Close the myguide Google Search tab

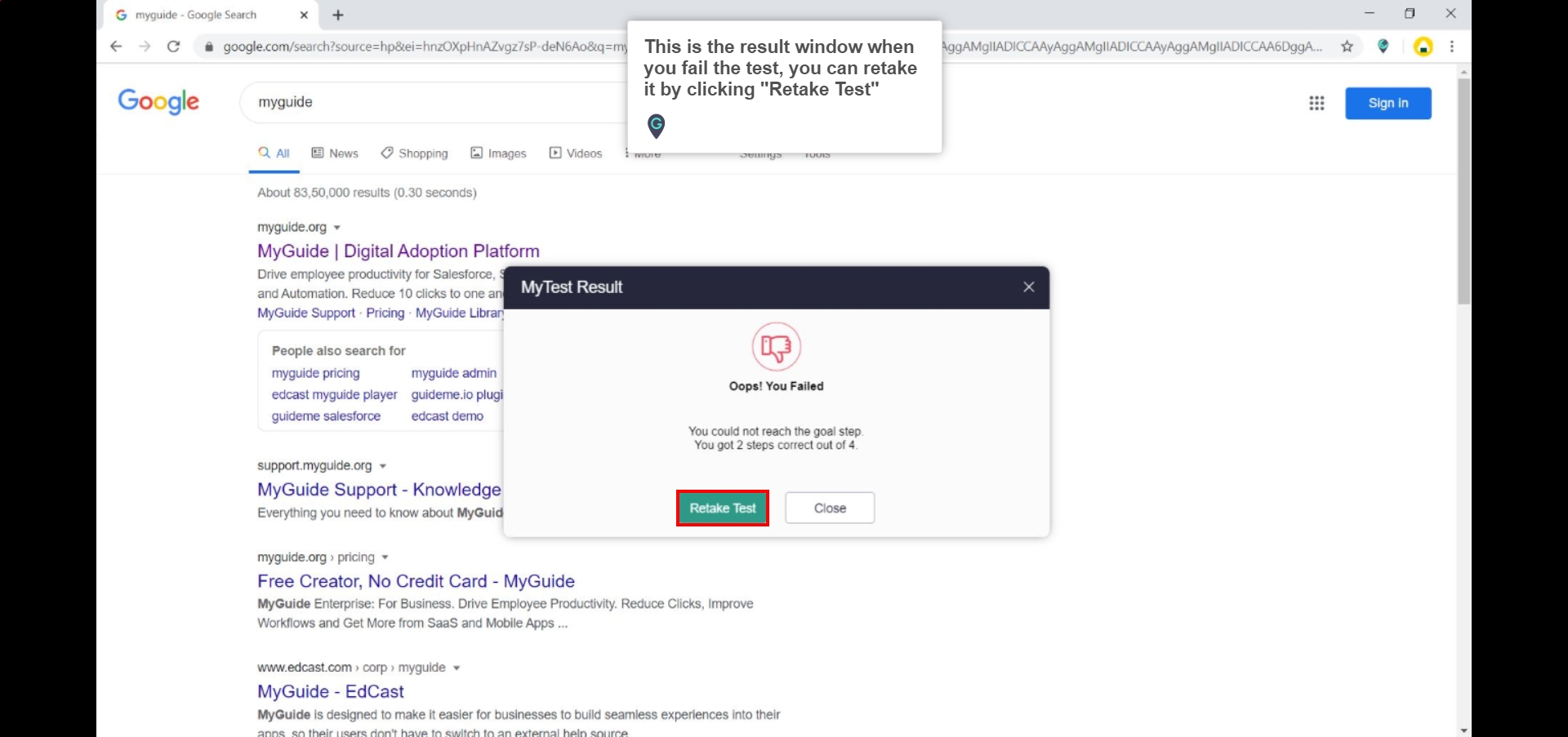(304, 15)
